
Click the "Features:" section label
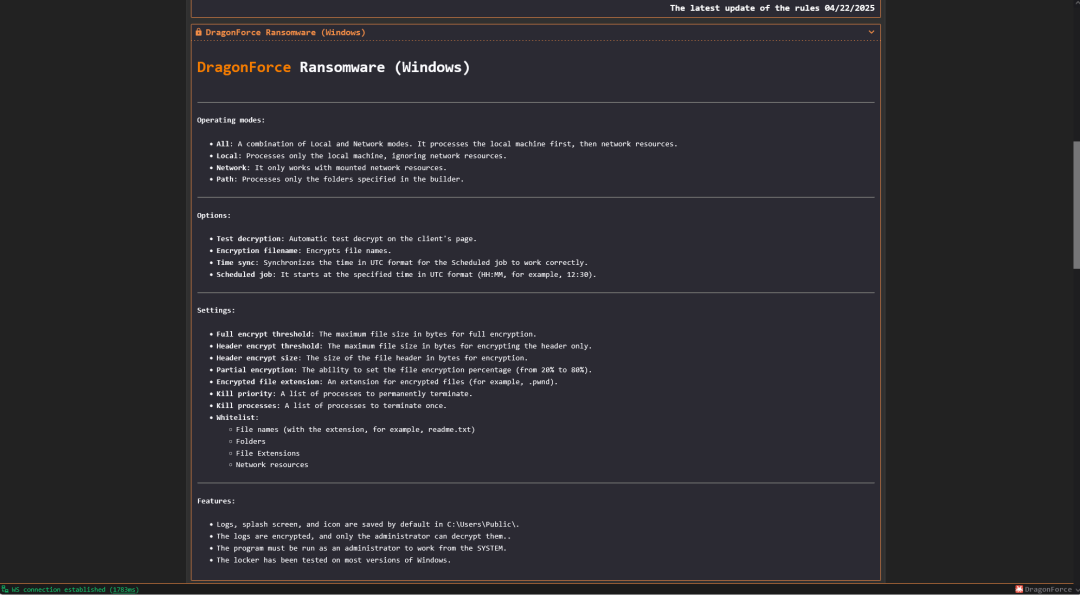click(x=216, y=501)
